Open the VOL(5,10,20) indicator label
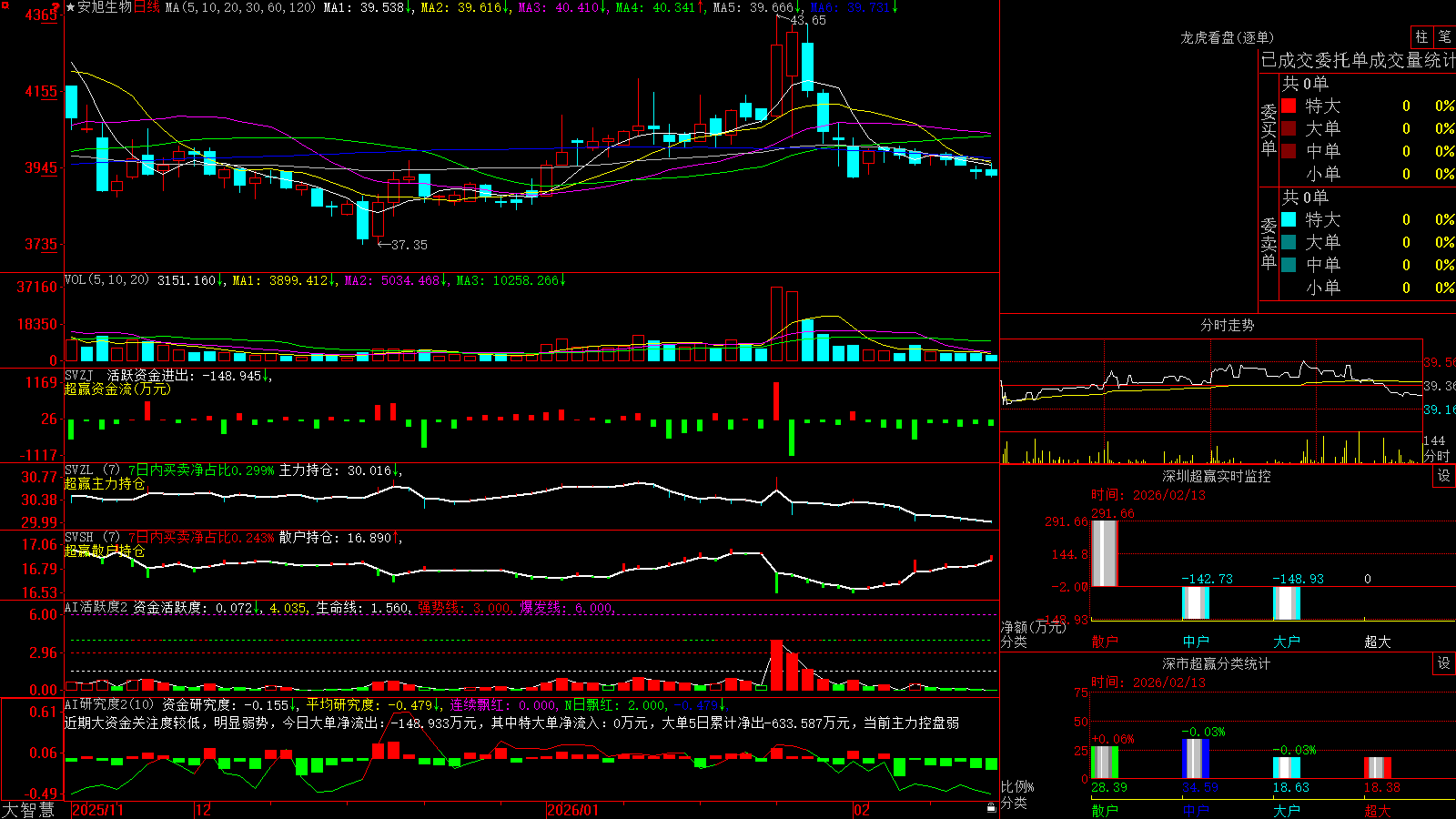The height and width of the screenshot is (819, 1456). [107, 280]
